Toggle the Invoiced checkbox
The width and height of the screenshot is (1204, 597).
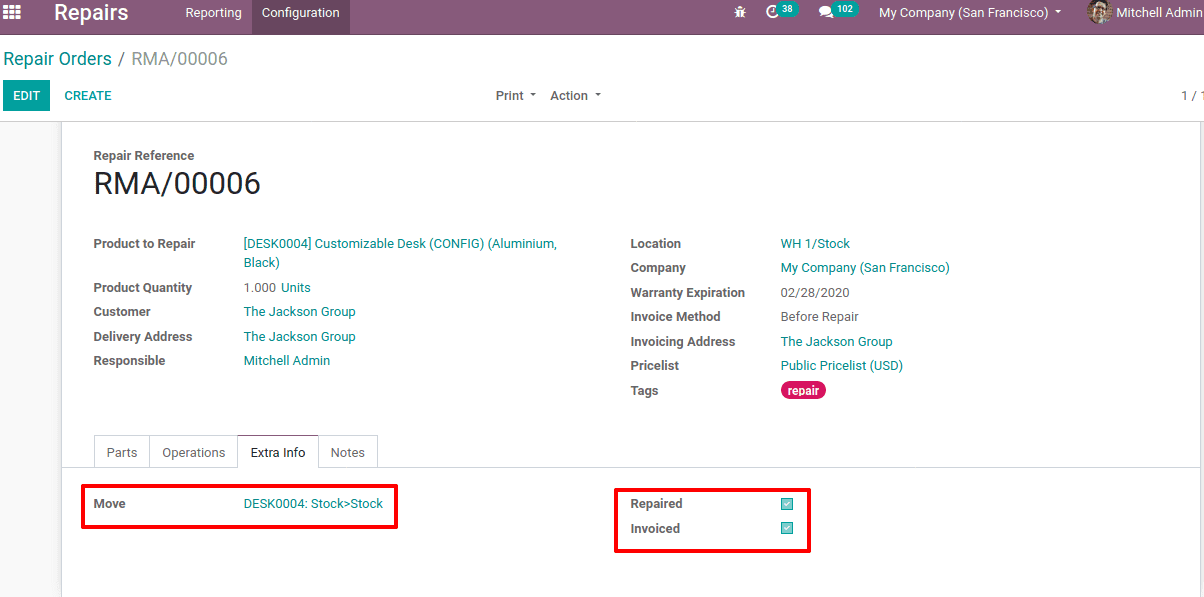click(787, 528)
